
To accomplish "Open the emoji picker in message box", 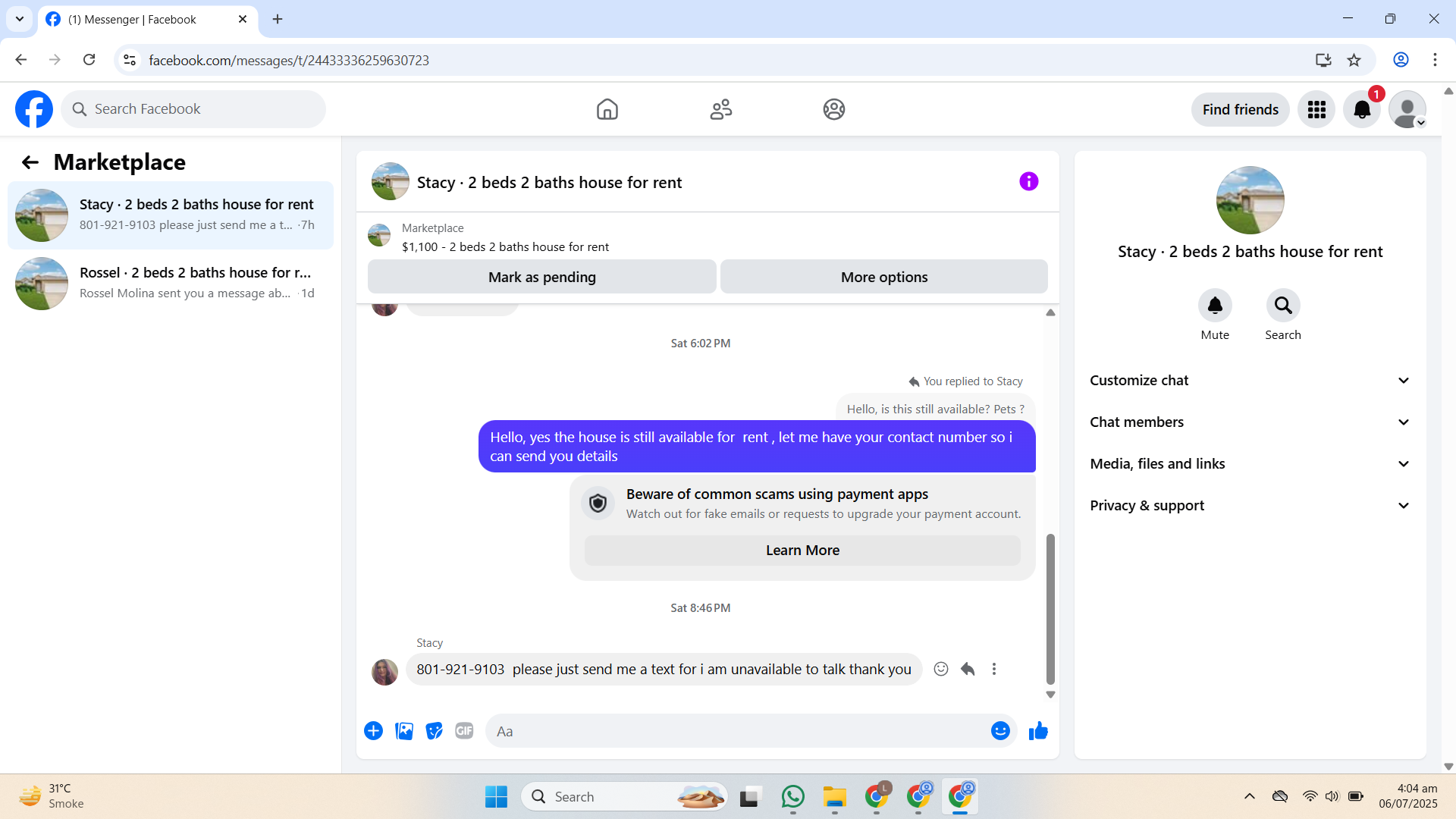I will (1000, 731).
